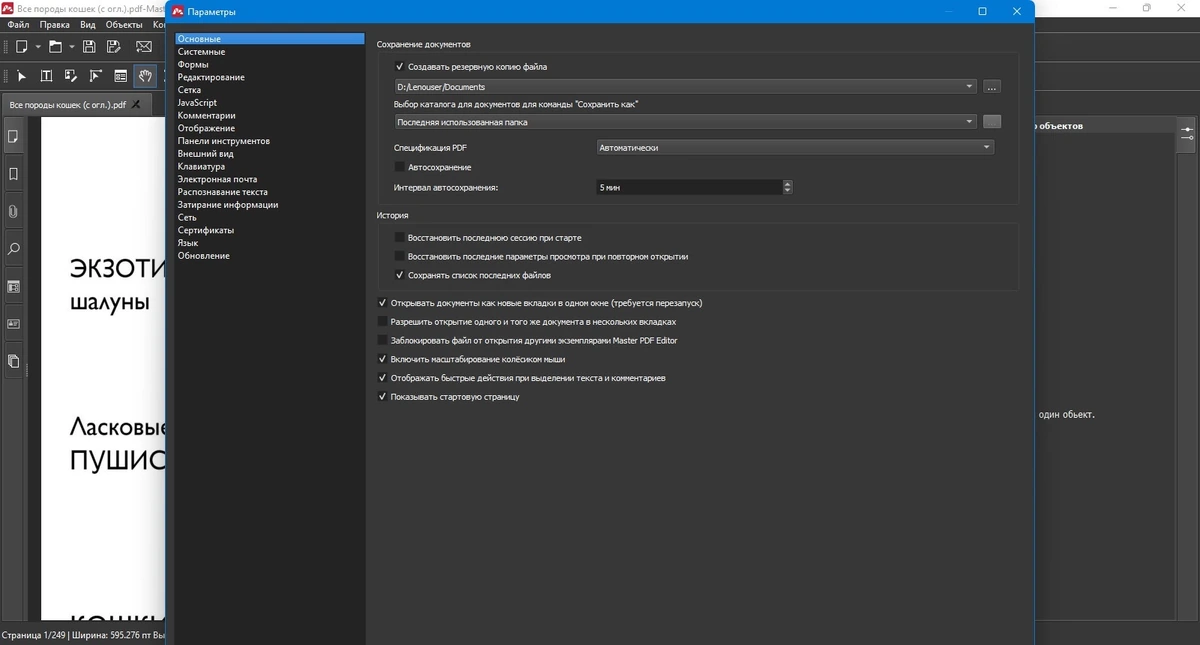Screen dimensions: 1200x645
Task: Enable the Автосохранение checkbox
Action: coord(400,167)
